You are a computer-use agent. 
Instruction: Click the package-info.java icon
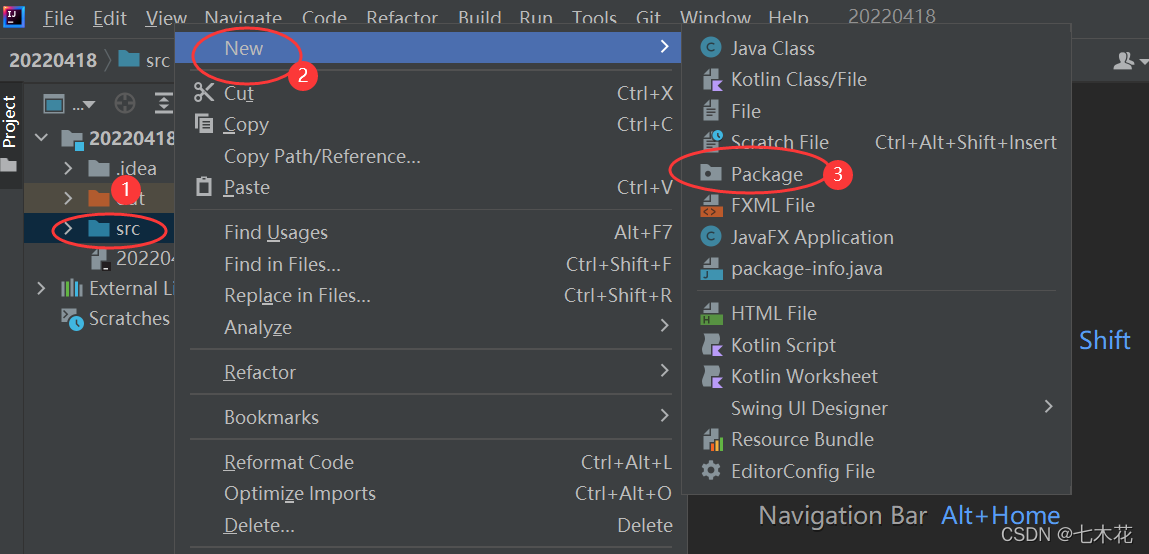click(711, 269)
